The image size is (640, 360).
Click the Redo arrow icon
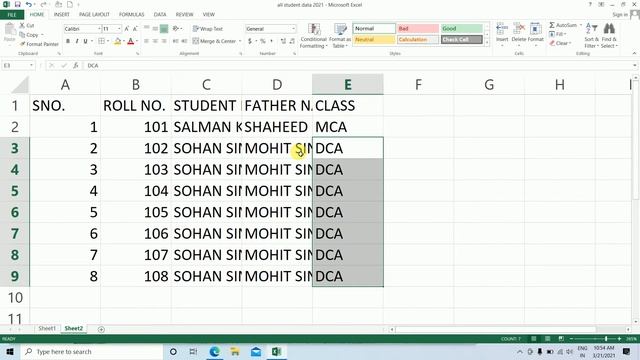43,4
